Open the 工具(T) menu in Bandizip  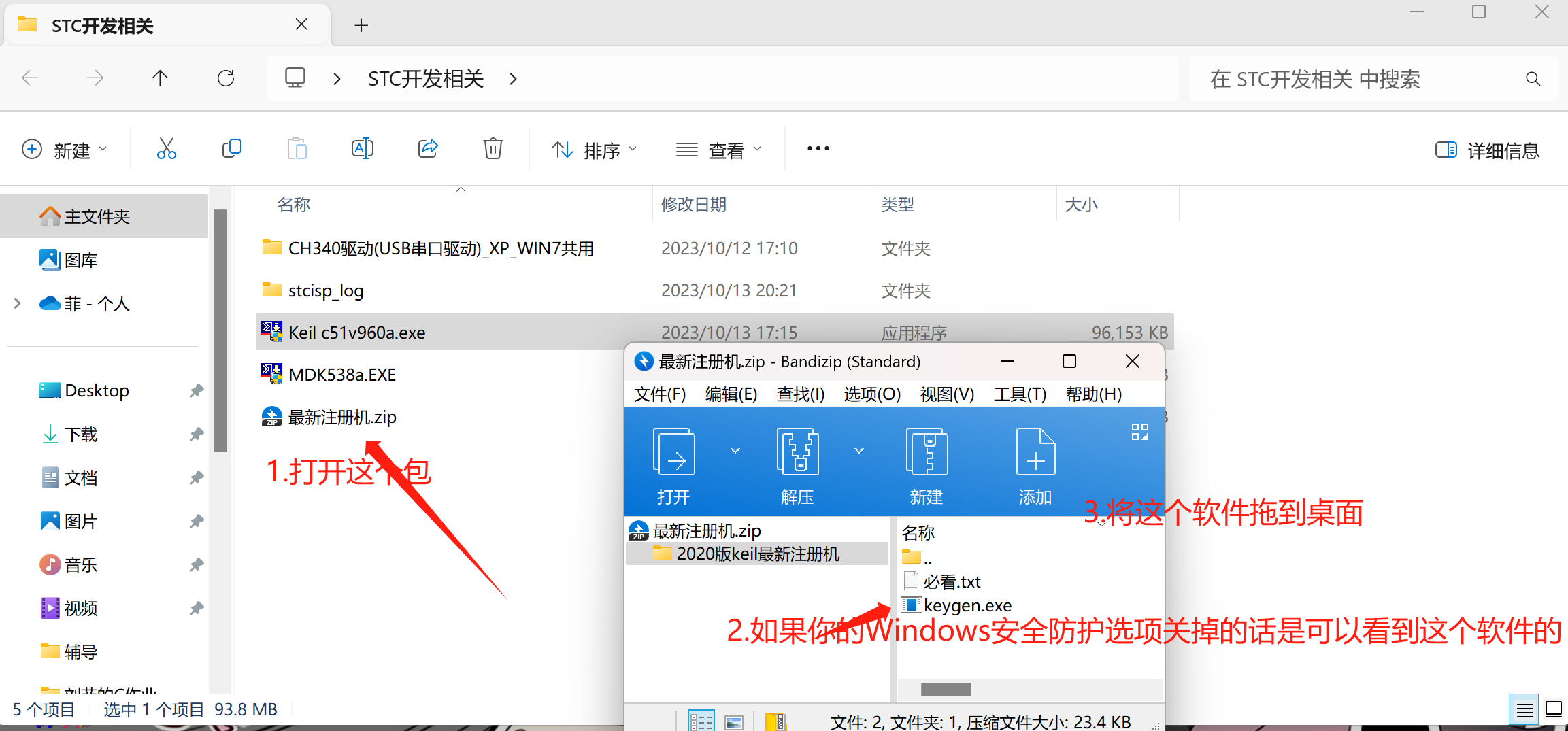(x=1020, y=394)
